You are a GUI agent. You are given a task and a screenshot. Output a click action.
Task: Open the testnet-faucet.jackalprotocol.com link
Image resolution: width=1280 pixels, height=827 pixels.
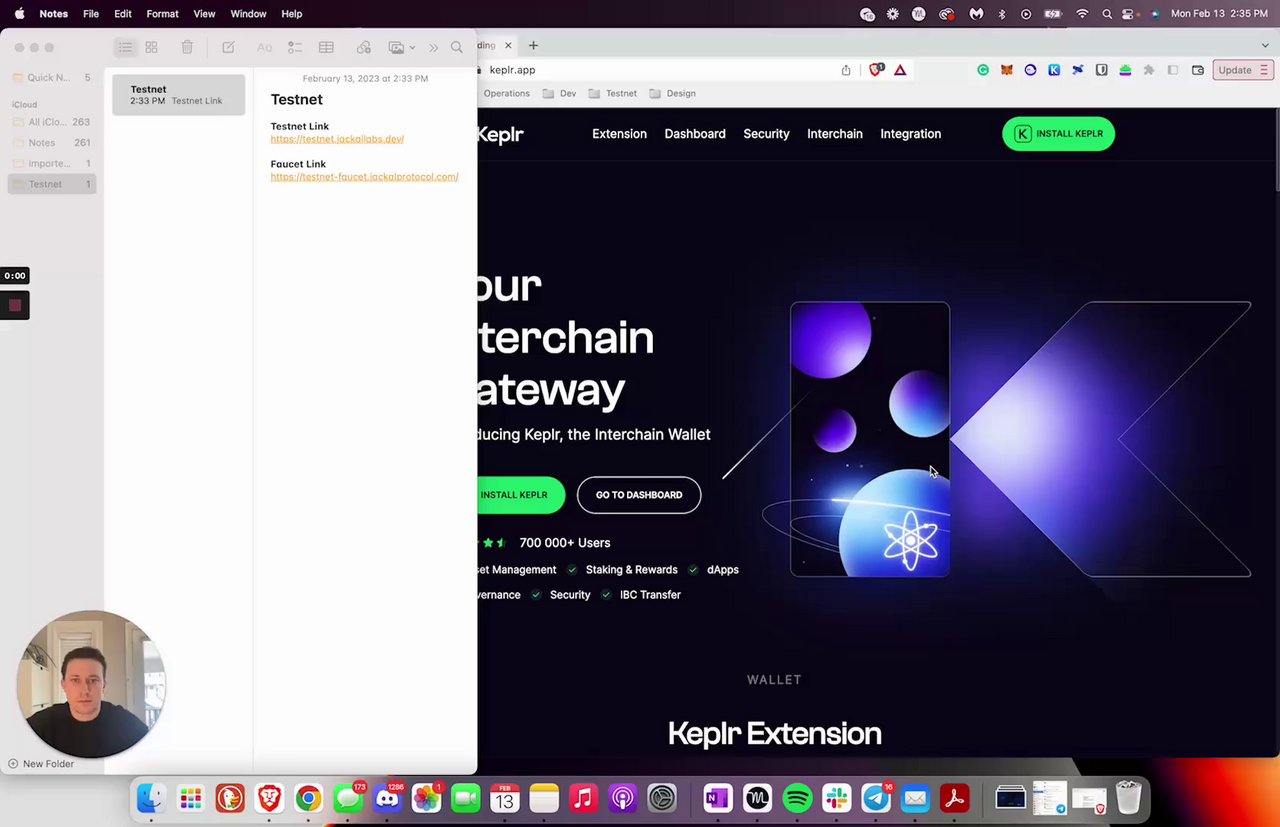[364, 177]
